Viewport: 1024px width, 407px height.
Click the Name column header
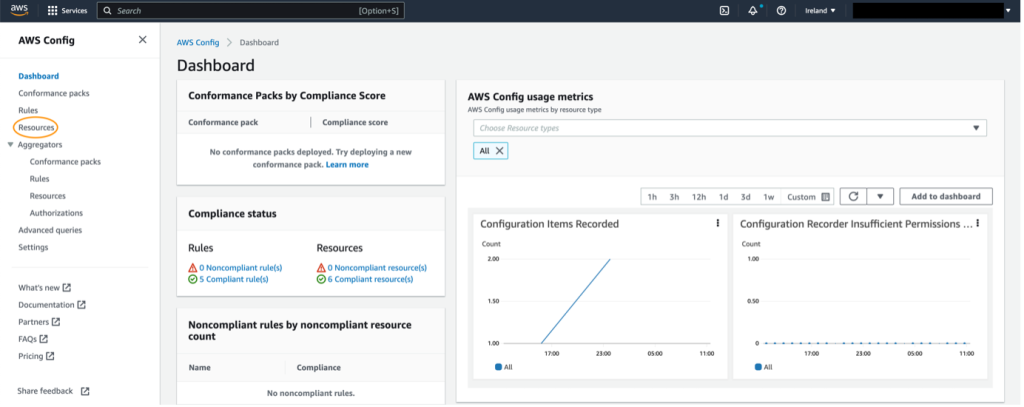point(199,367)
